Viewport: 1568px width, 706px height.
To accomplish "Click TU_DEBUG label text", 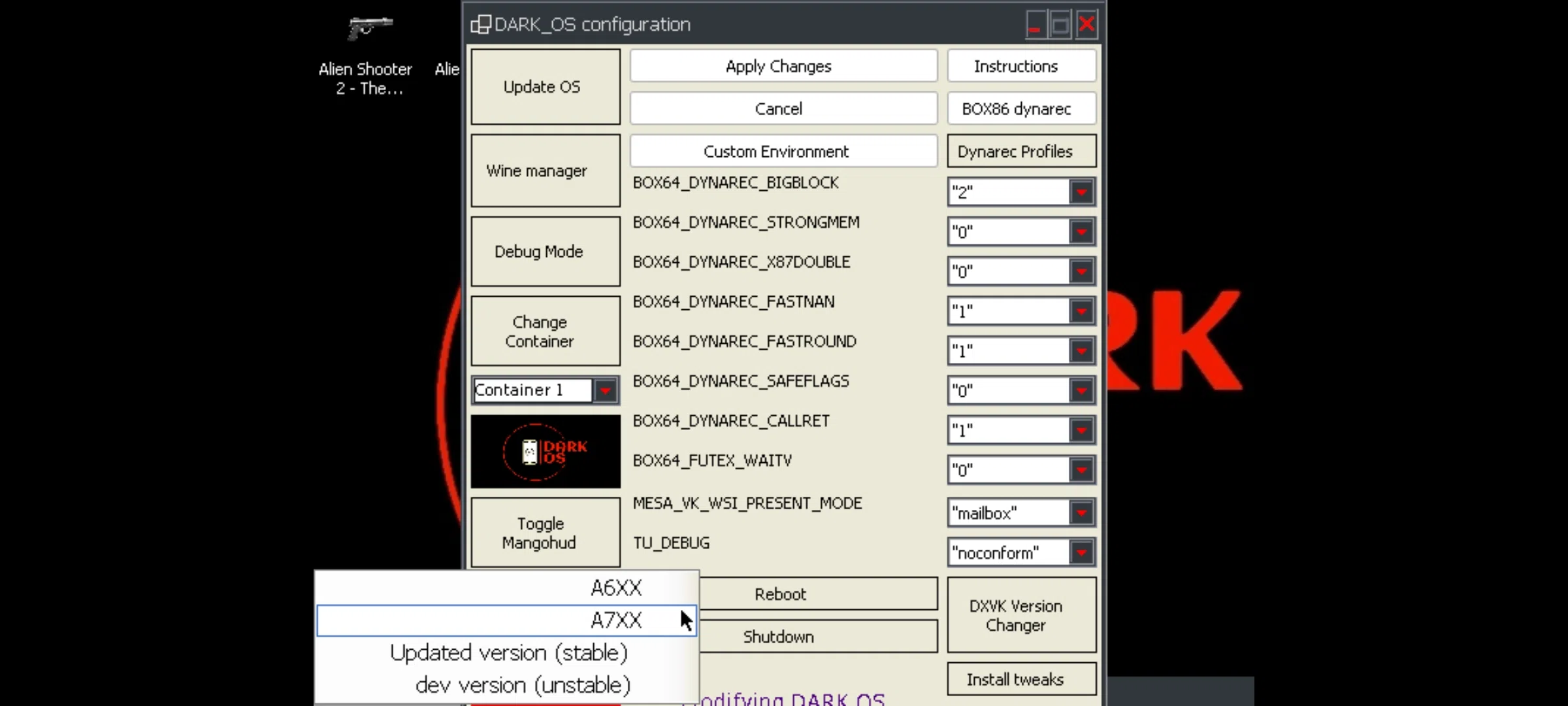I will [671, 543].
